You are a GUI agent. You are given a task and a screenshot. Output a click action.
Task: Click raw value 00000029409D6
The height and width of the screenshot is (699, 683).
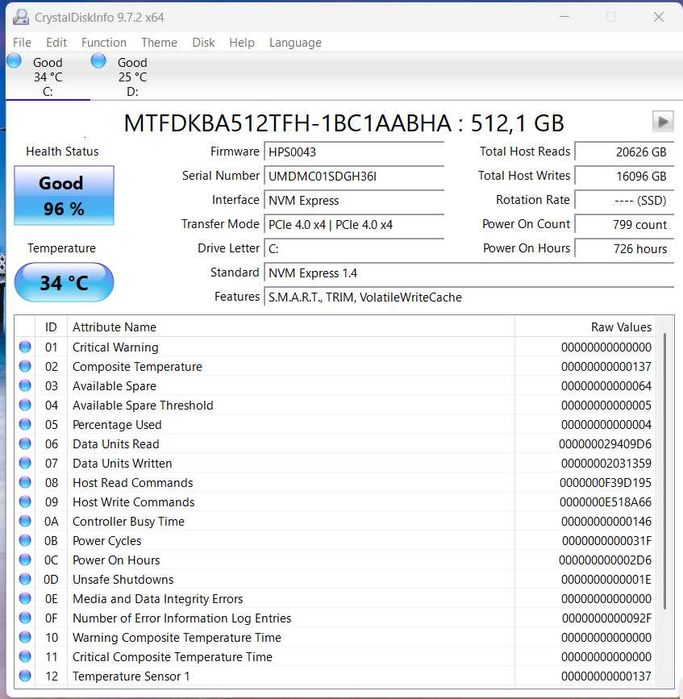605,444
